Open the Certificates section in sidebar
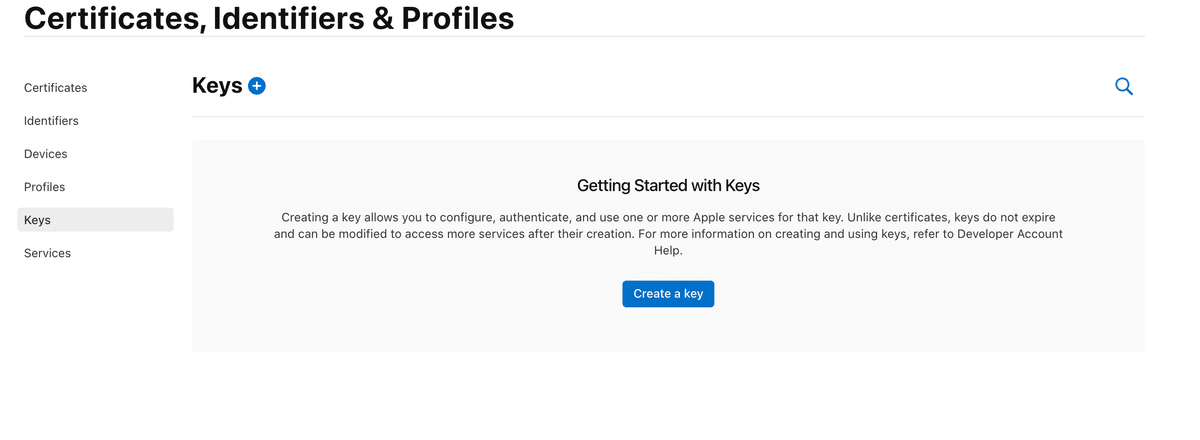 [x=56, y=88]
